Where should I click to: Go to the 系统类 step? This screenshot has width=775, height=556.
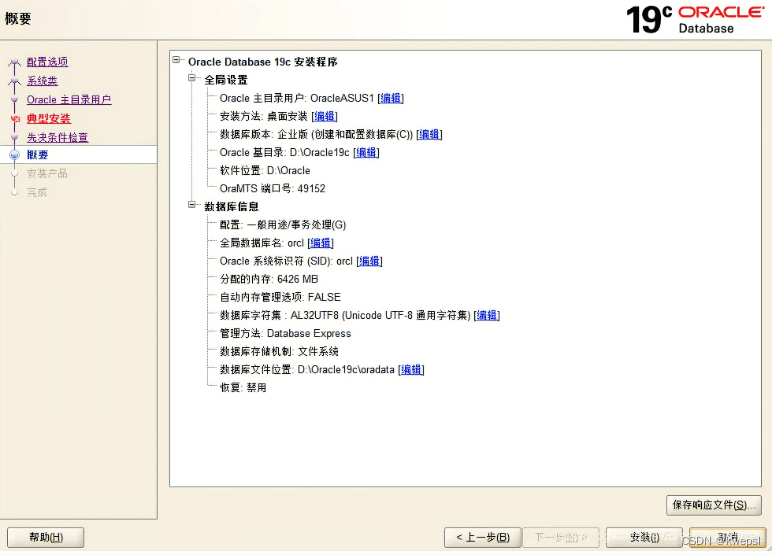42,81
